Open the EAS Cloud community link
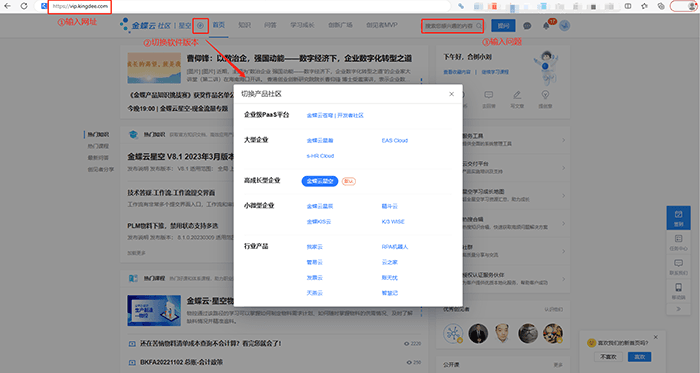700x373 pixels. click(x=395, y=141)
